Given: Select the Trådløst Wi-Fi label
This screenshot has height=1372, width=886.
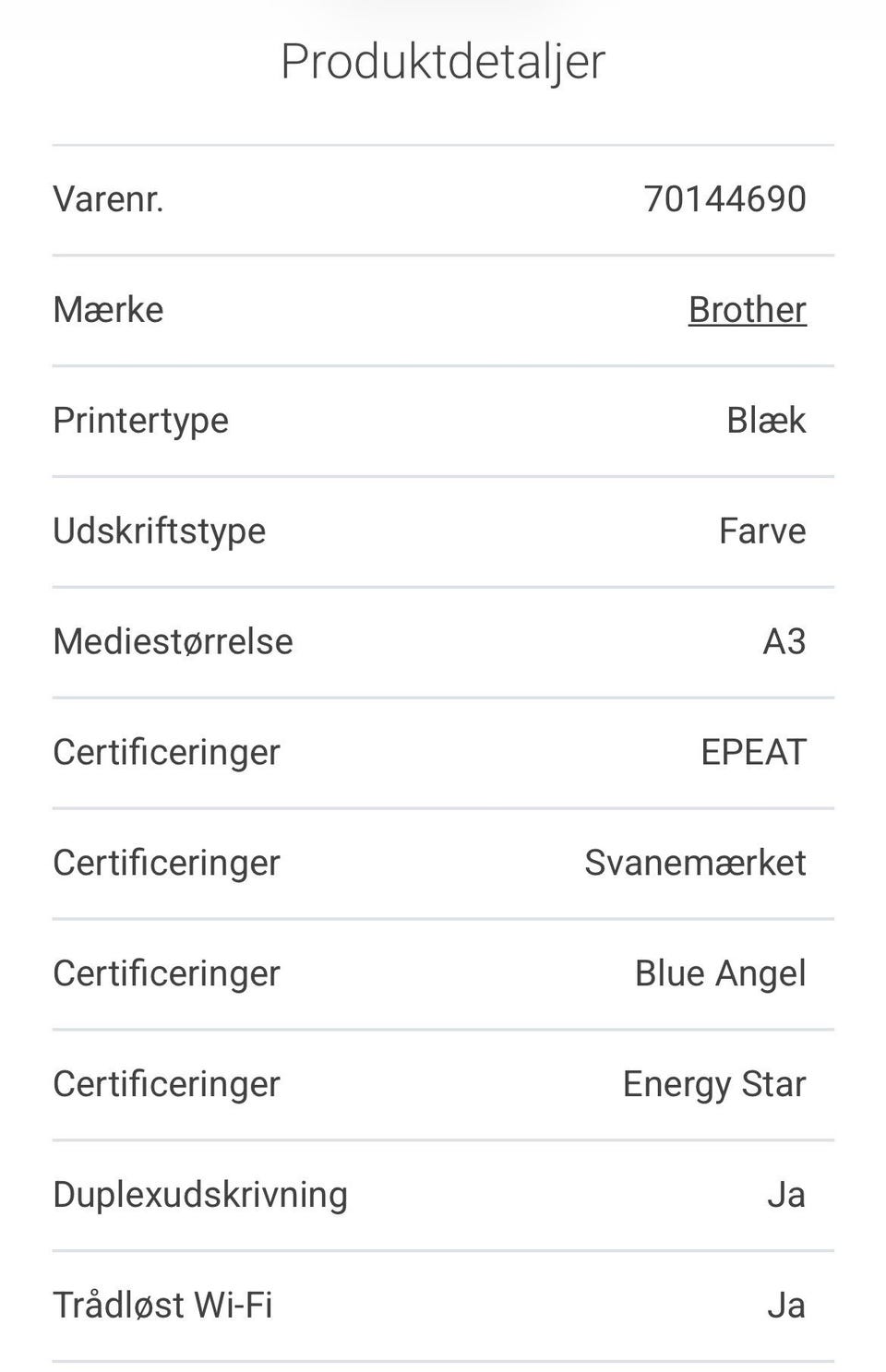Looking at the screenshot, I should click(x=162, y=1306).
